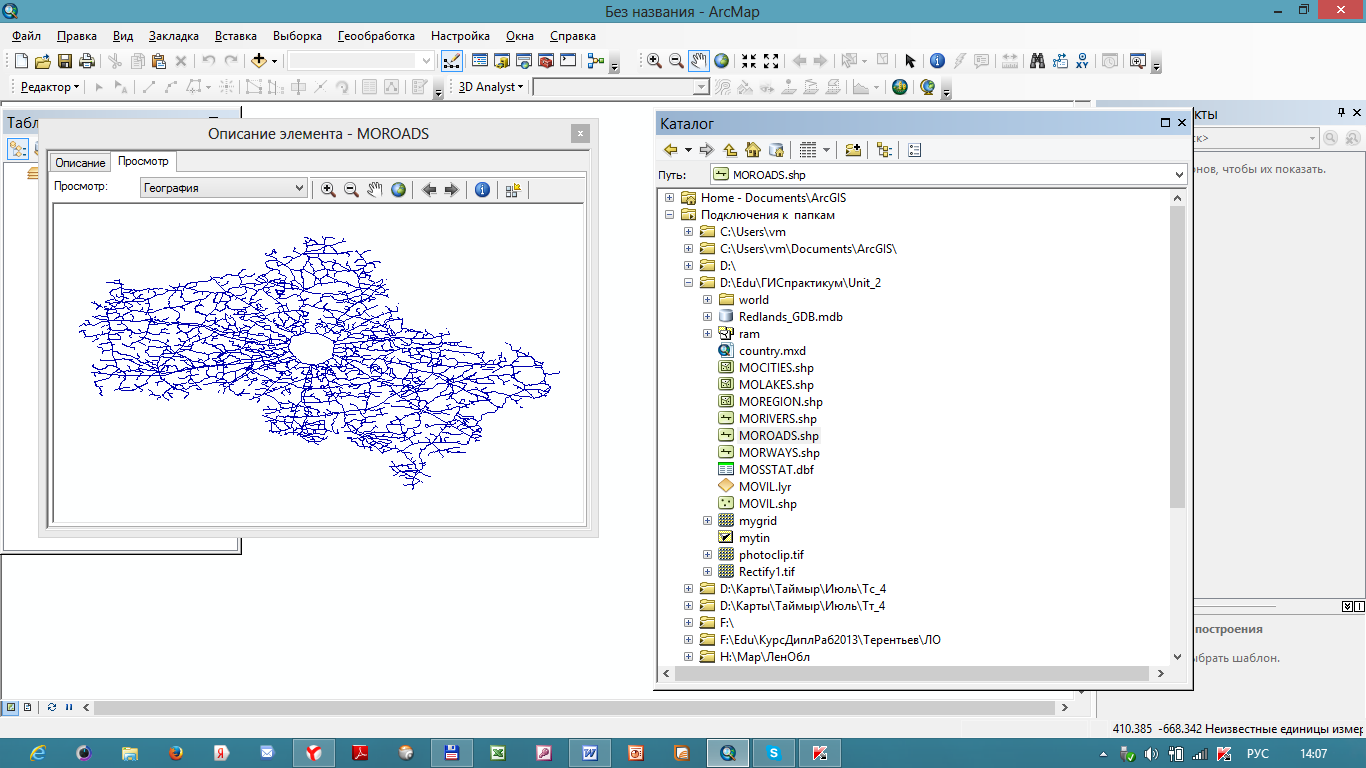Open Skype from the Windows taskbar
This screenshot has height=768, width=1366.
pyautogui.click(x=774, y=752)
